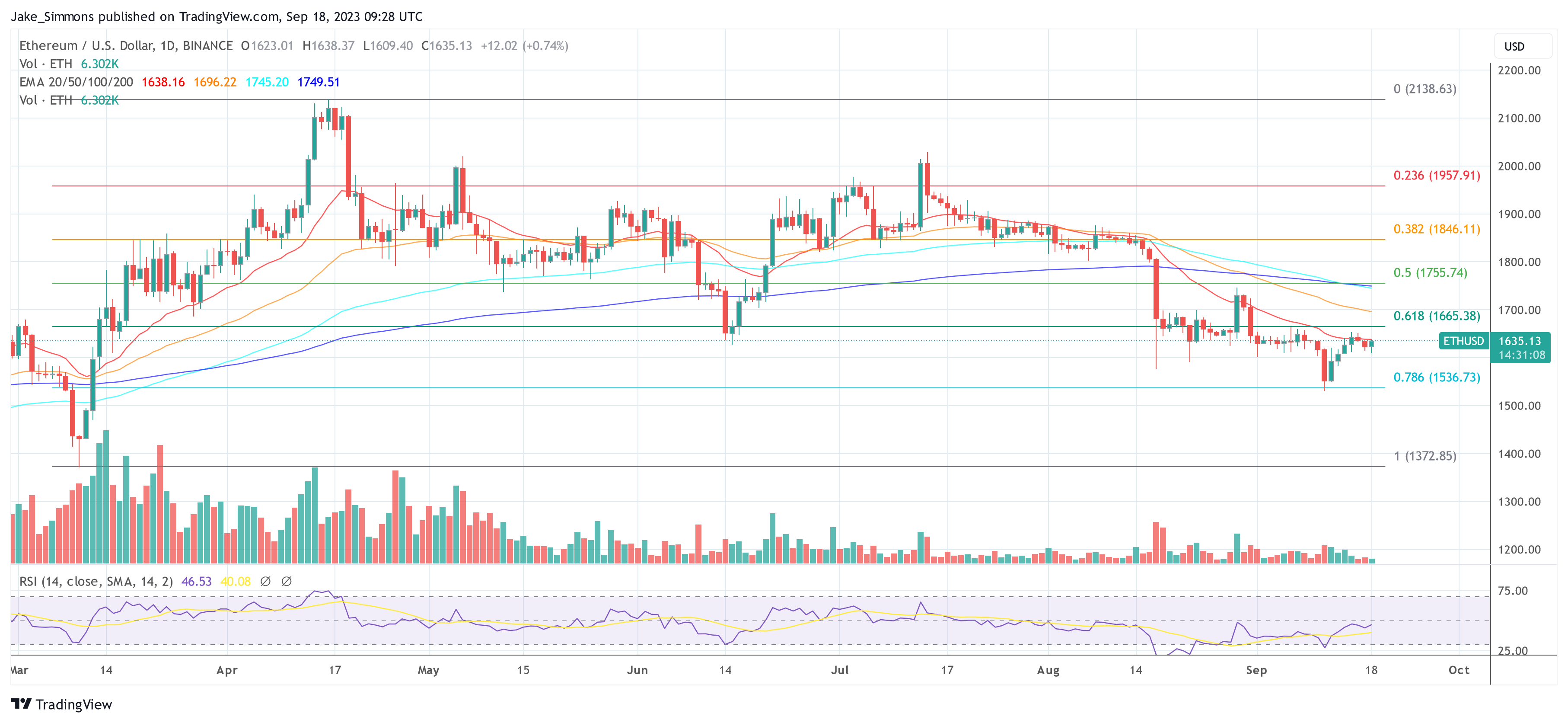Select the current price 1635.13 label
The width and height of the screenshot is (1568, 723).
(x=1519, y=341)
